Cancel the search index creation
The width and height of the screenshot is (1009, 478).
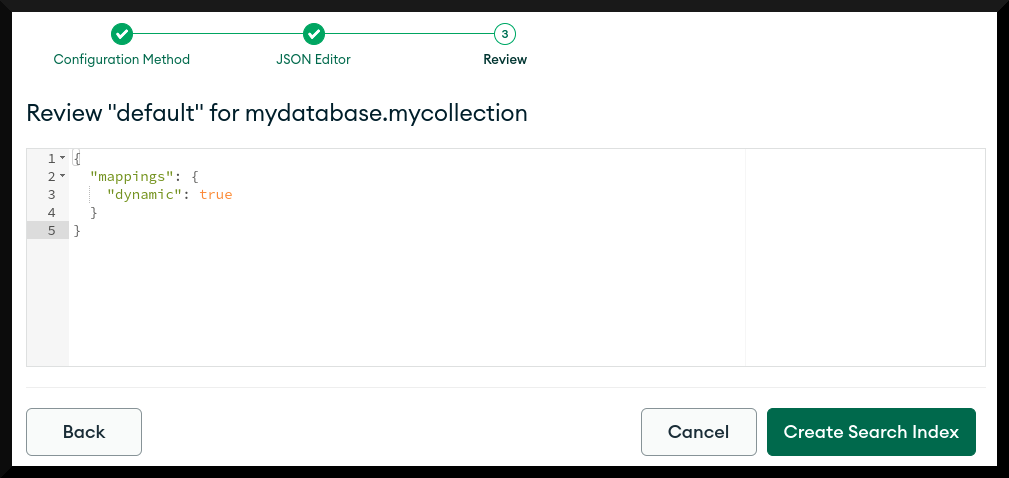click(698, 432)
